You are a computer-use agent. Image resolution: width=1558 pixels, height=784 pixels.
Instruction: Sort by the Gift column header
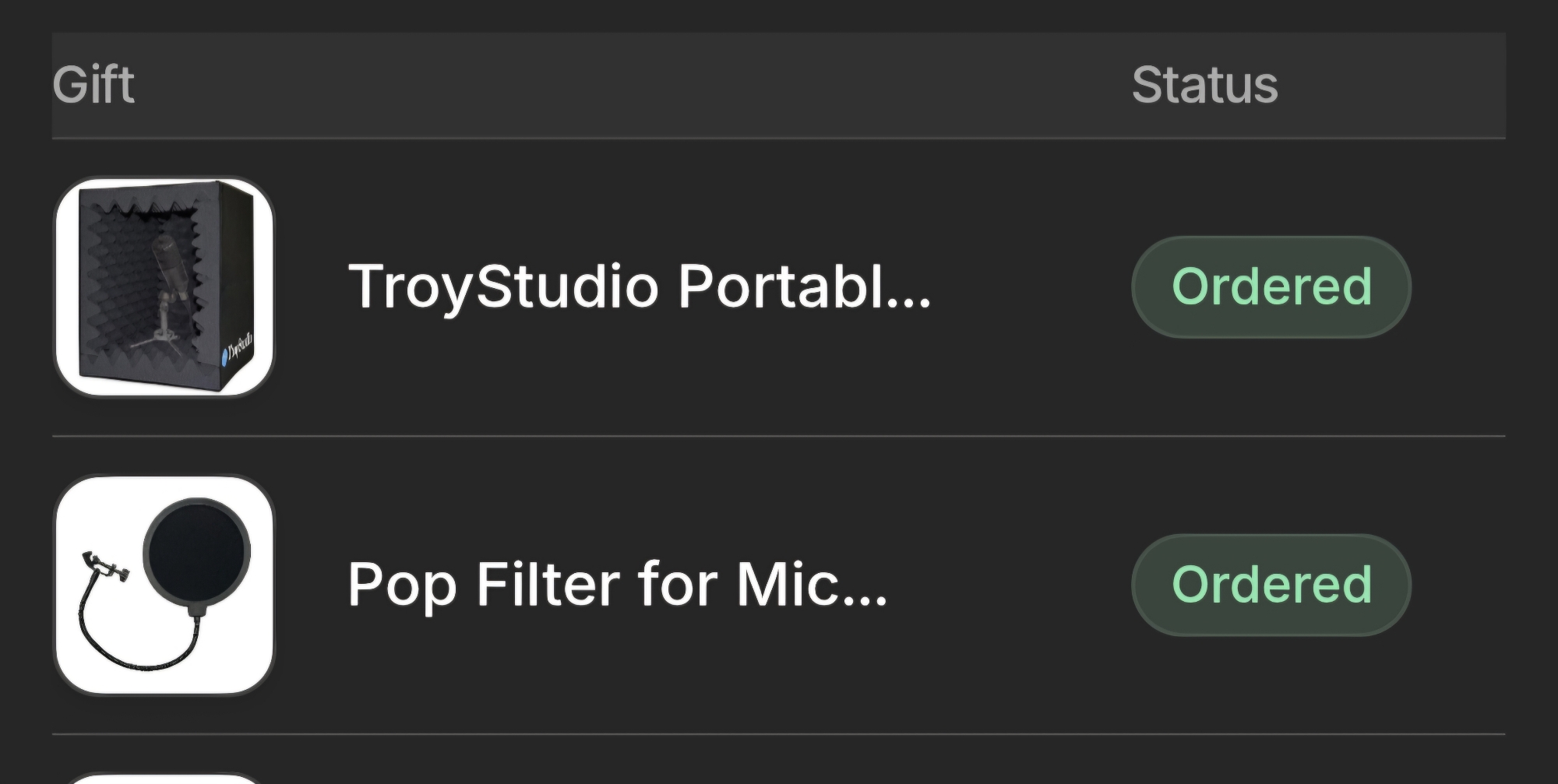coord(93,85)
